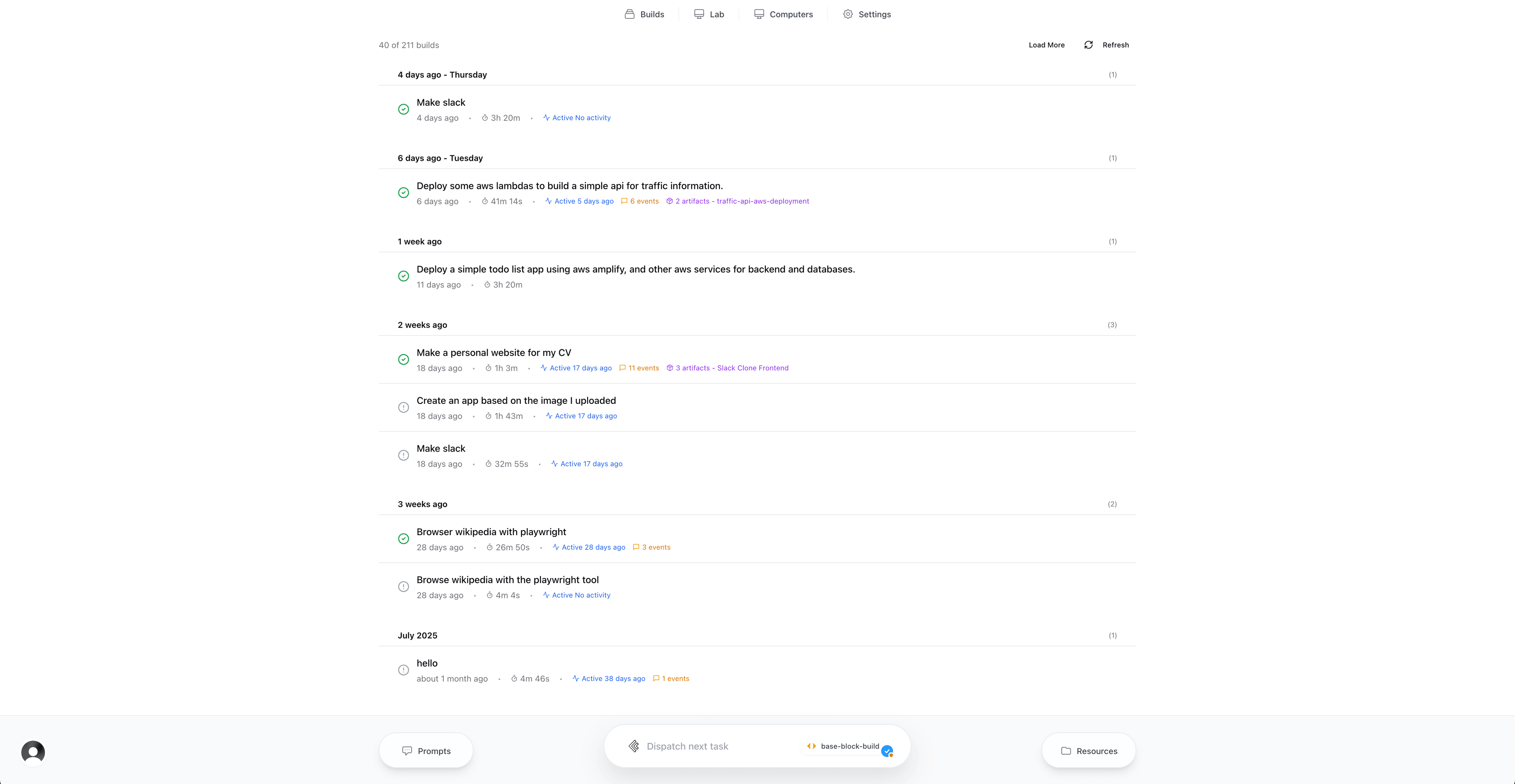Open the Resources button

tap(1089, 750)
